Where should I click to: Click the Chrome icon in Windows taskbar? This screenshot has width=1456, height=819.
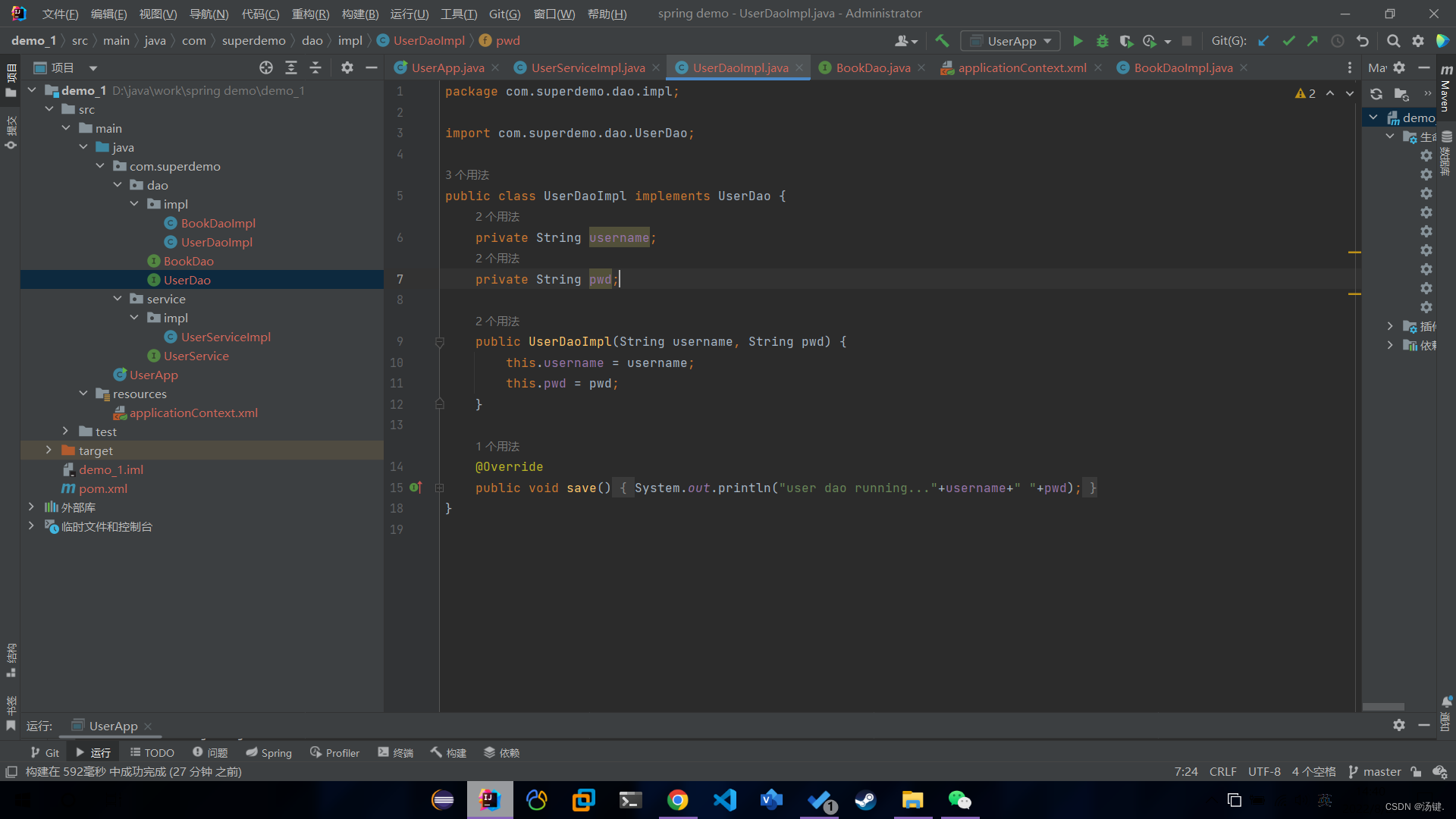pos(677,800)
